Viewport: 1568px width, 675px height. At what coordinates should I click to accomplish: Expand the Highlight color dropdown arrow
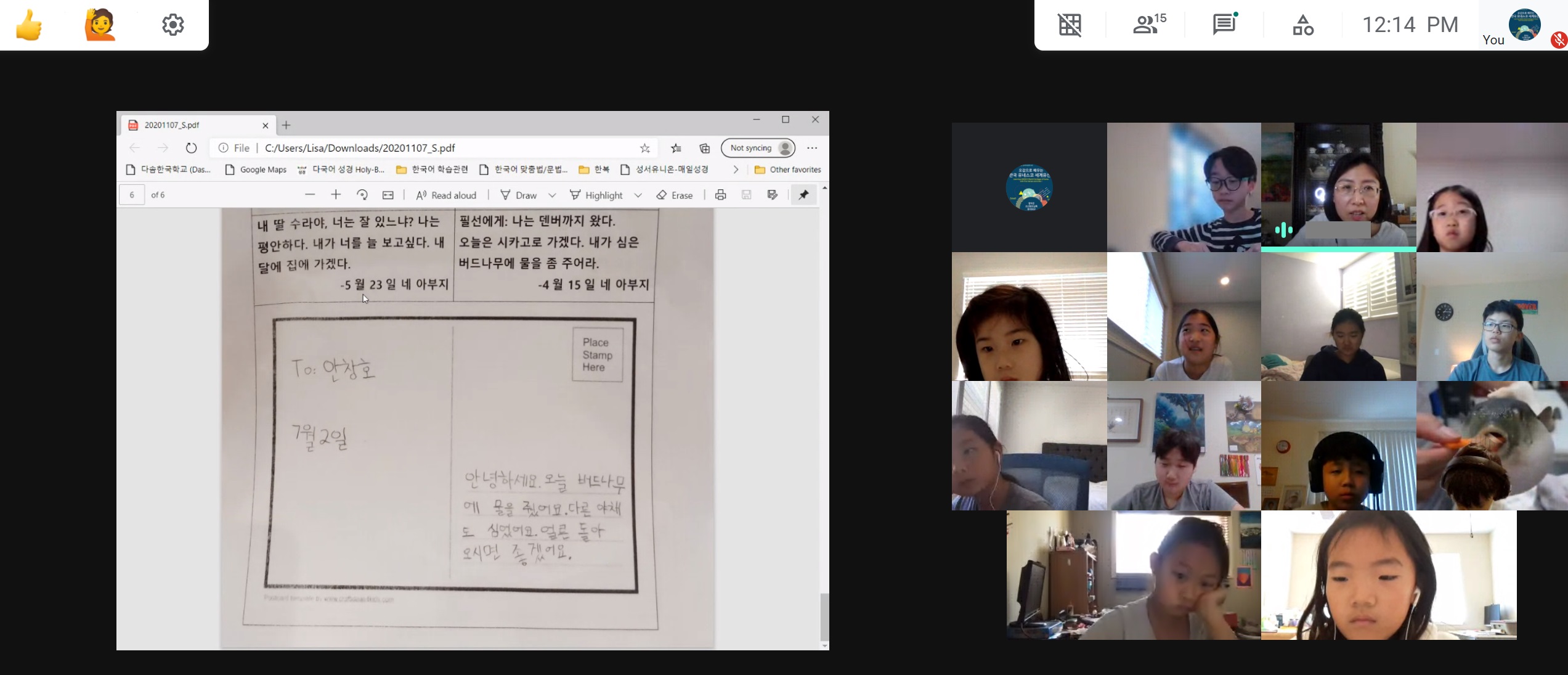pyautogui.click(x=638, y=195)
